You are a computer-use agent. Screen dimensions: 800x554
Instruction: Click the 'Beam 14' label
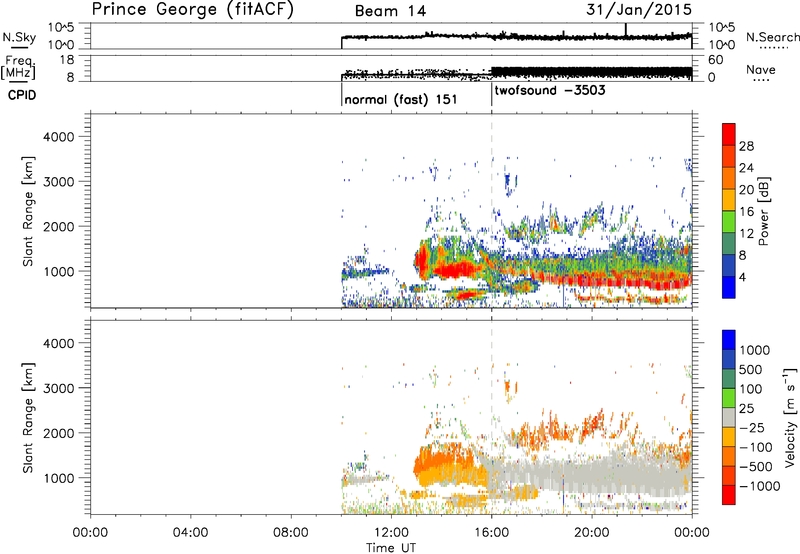click(x=390, y=11)
